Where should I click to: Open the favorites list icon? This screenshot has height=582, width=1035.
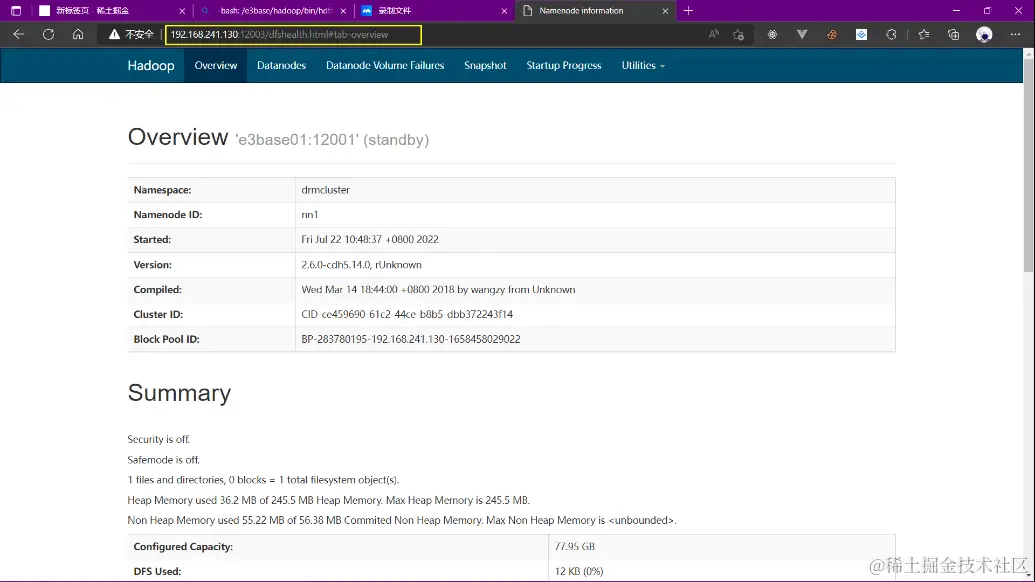click(923, 34)
